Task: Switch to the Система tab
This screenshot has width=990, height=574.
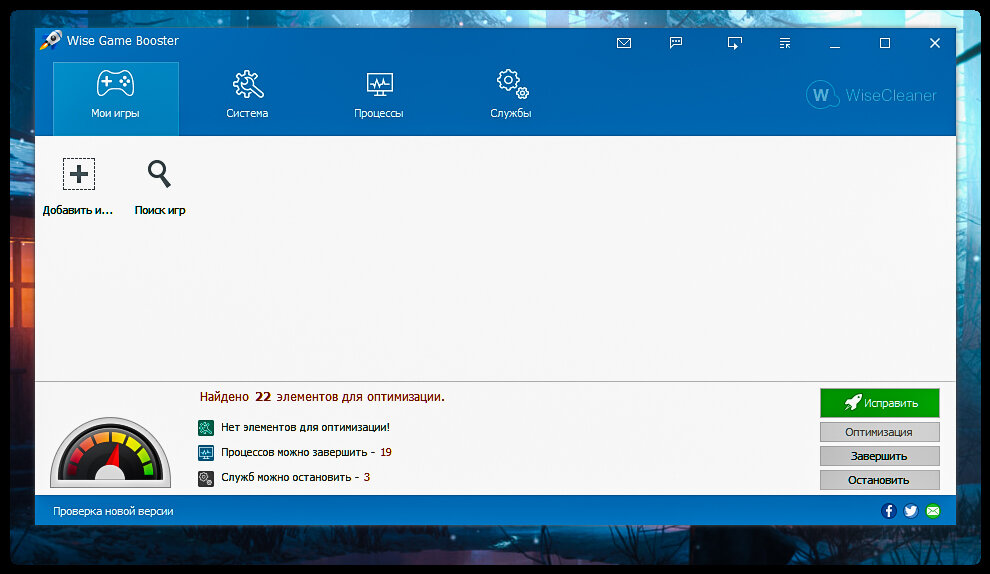Action: pyautogui.click(x=248, y=96)
